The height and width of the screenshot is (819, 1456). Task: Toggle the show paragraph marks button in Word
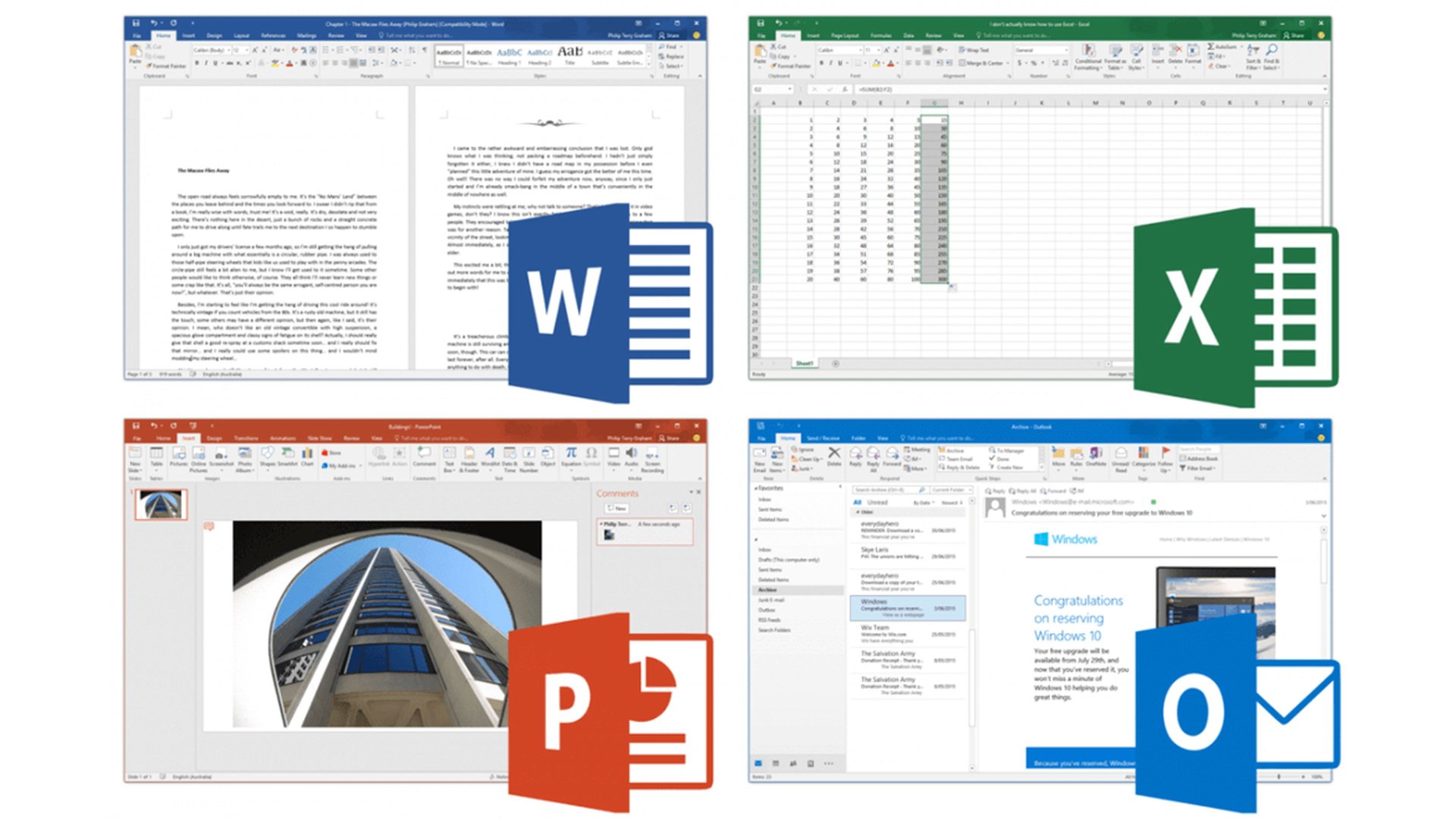pos(425,50)
